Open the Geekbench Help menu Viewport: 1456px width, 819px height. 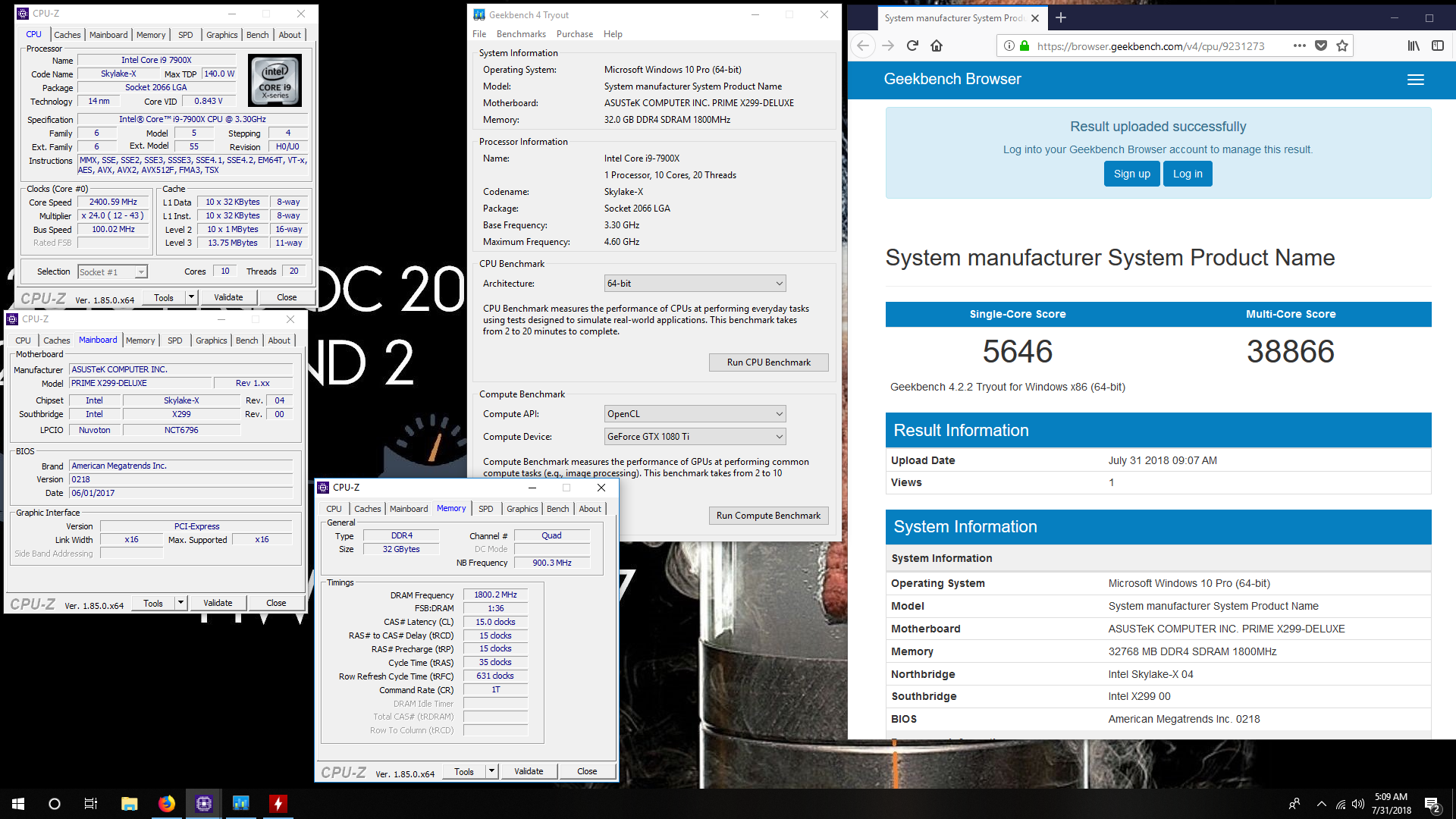[613, 34]
